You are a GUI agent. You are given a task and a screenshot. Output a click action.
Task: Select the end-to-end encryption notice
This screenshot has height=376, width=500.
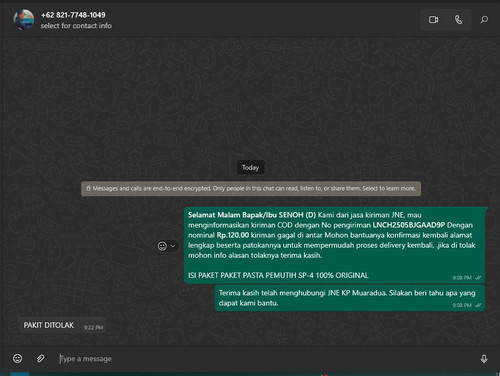(x=251, y=189)
